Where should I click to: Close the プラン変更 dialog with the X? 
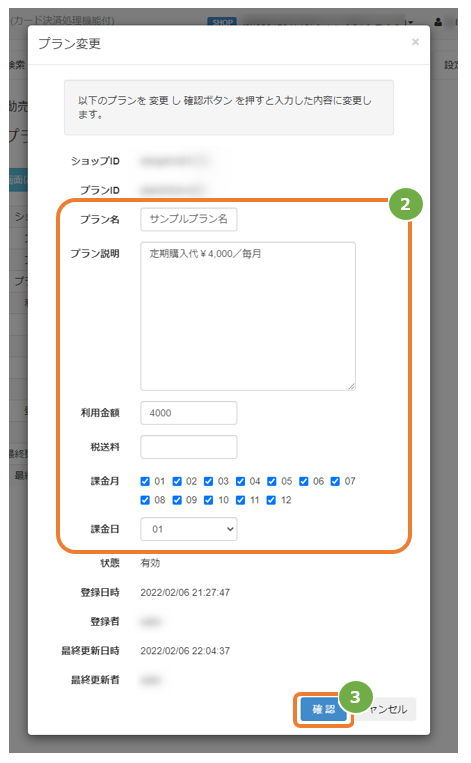point(415,42)
